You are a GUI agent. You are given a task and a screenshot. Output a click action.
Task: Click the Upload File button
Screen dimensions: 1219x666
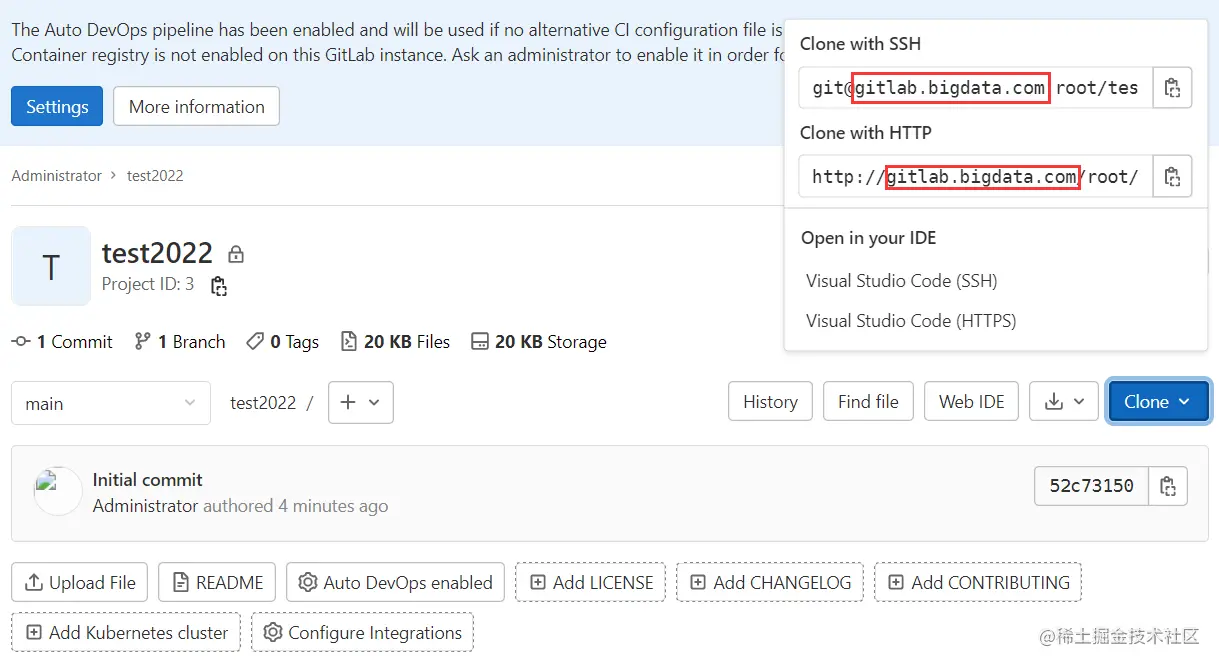[80, 582]
